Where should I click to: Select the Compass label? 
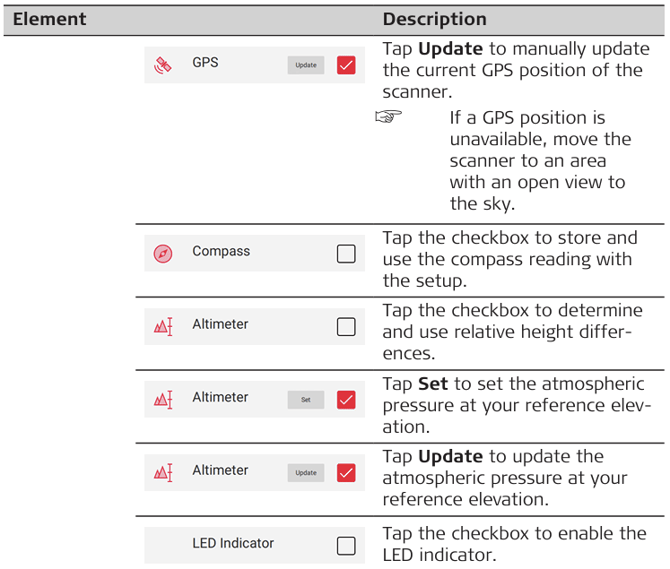221,251
